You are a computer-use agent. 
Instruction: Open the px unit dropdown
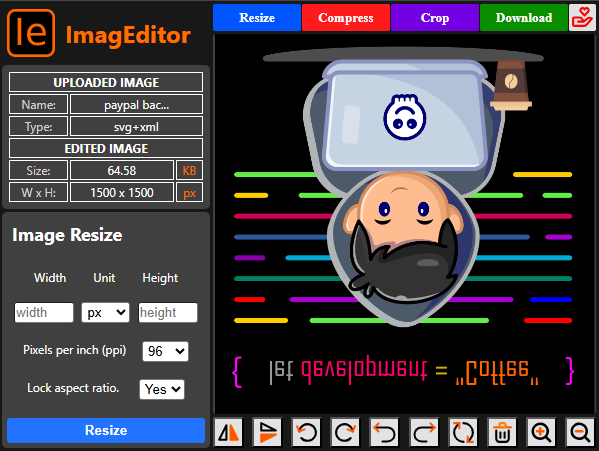pyautogui.click(x=105, y=312)
